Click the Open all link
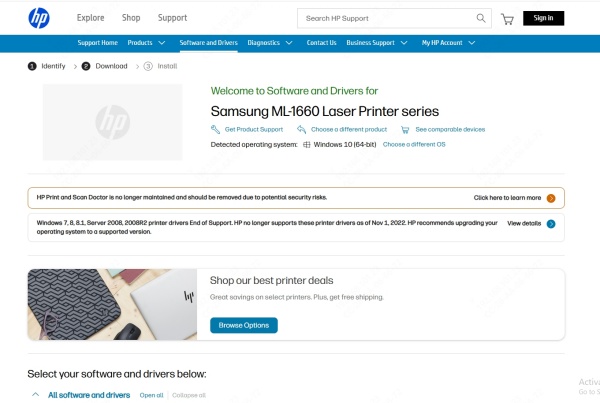Viewport: 600px width, 403px height. tap(152, 395)
